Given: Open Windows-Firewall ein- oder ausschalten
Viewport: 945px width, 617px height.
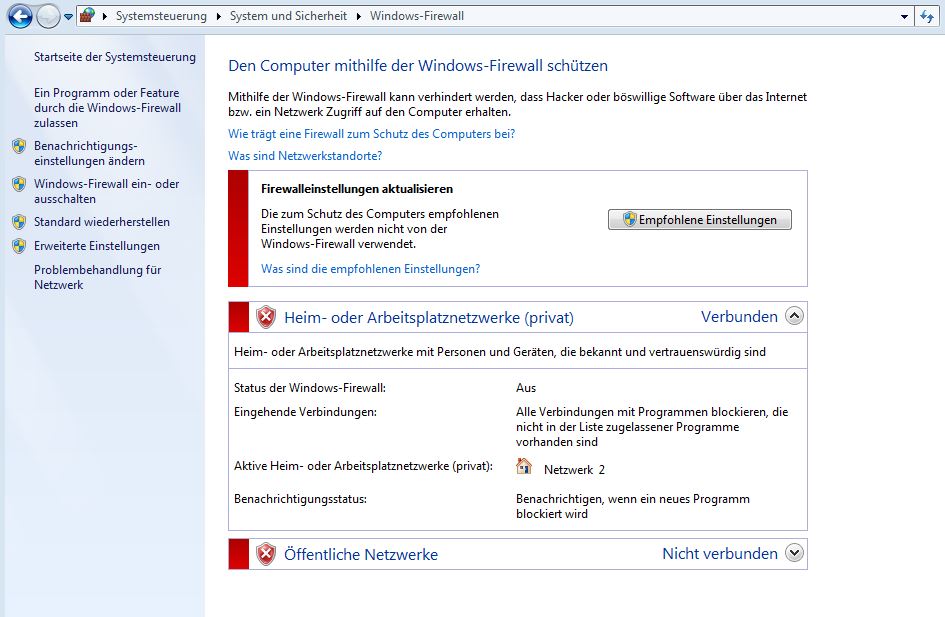Looking at the screenshot, I should (x=107, y=191).
